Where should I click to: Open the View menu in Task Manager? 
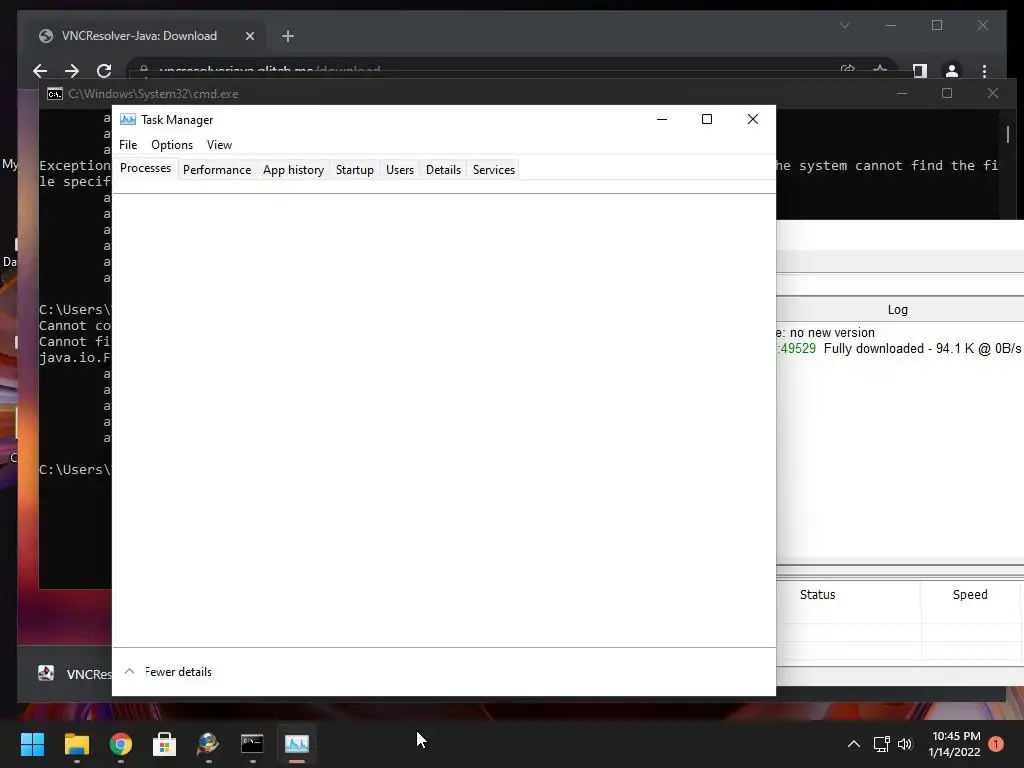pos(219,145)
